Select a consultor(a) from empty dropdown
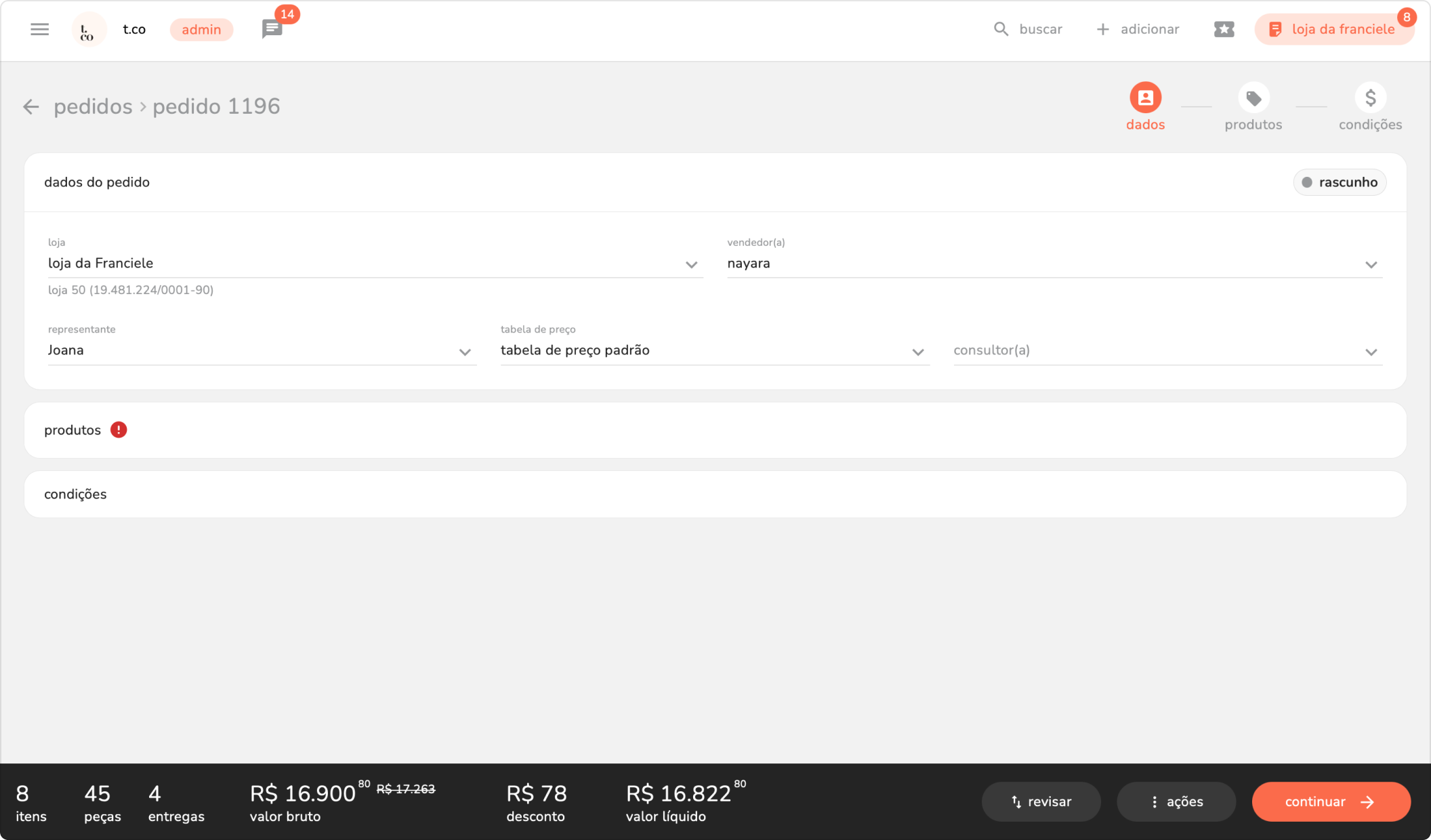The height and width of the screenshot is (840, 1431). (1371, 352)
